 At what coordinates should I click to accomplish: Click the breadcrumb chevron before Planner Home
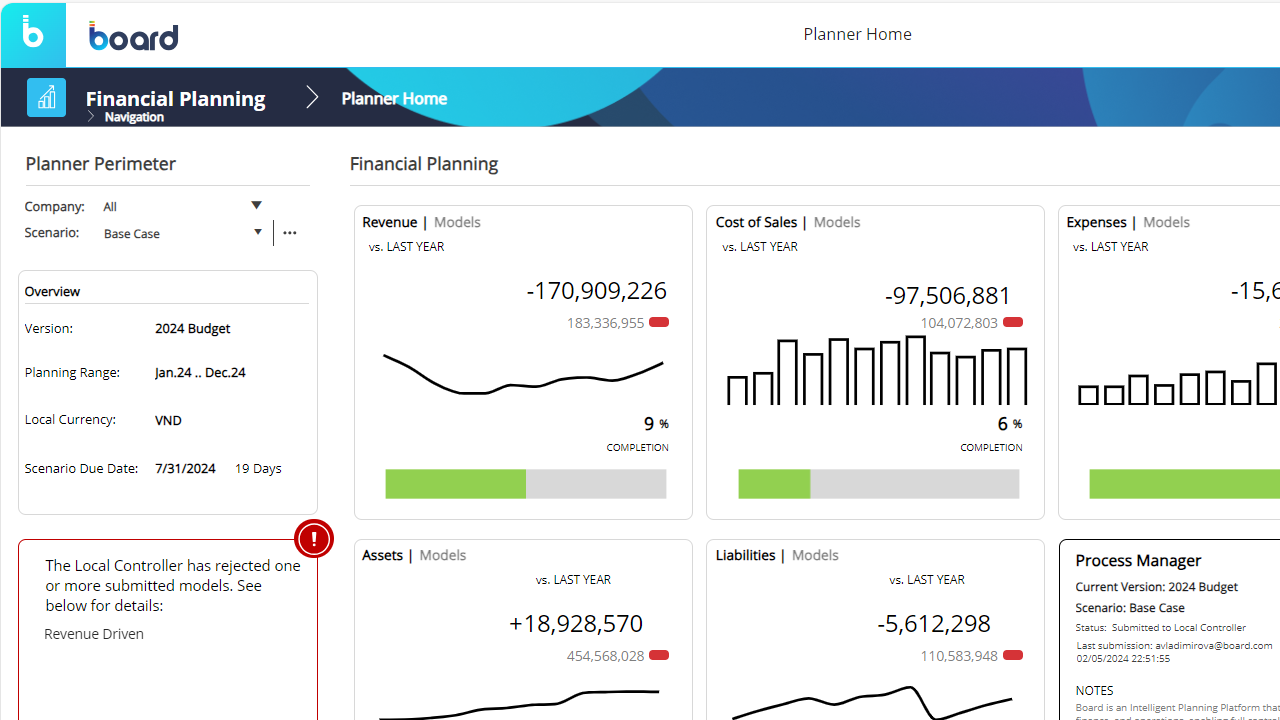(x=312, y=97)
